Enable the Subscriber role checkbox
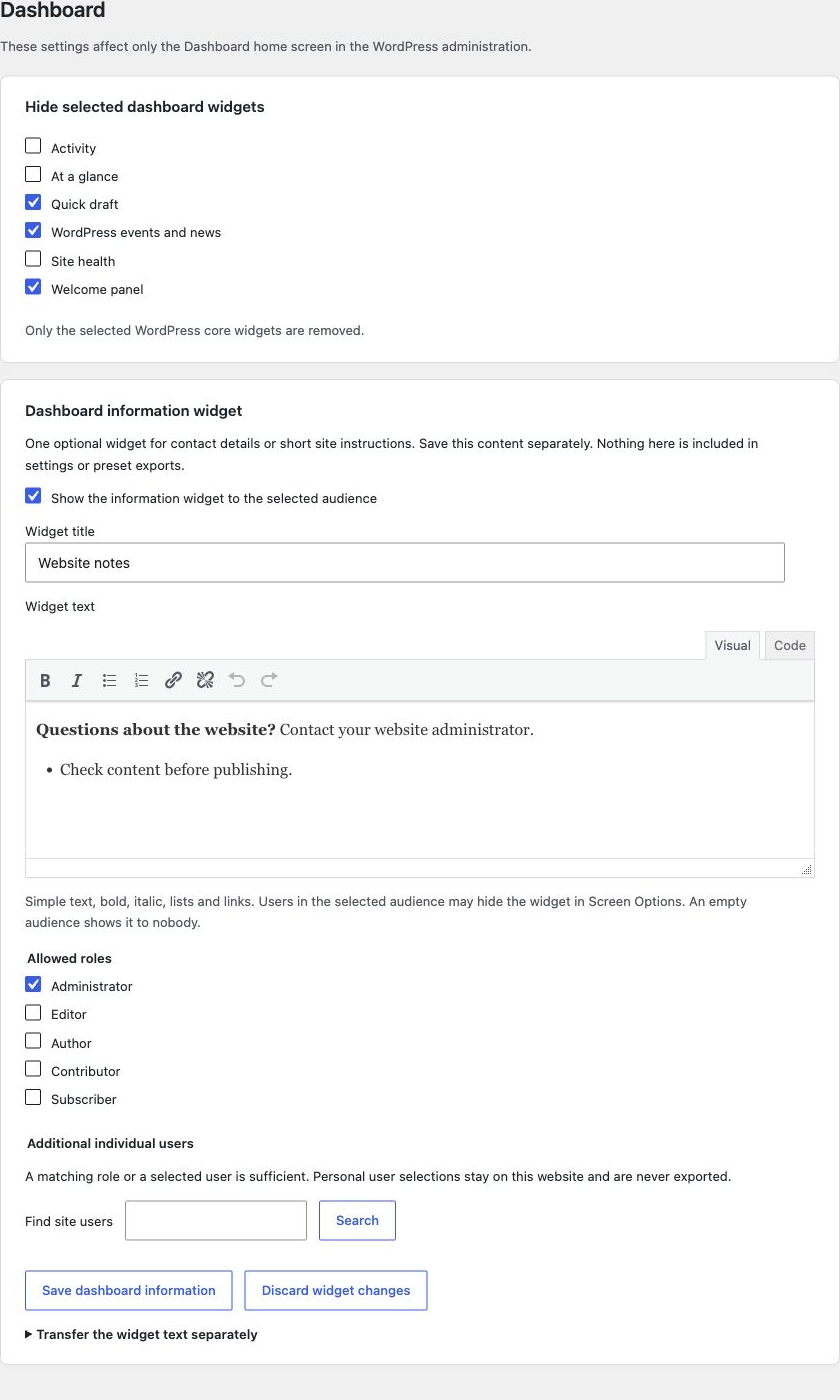 click(x=33, y=1097)
